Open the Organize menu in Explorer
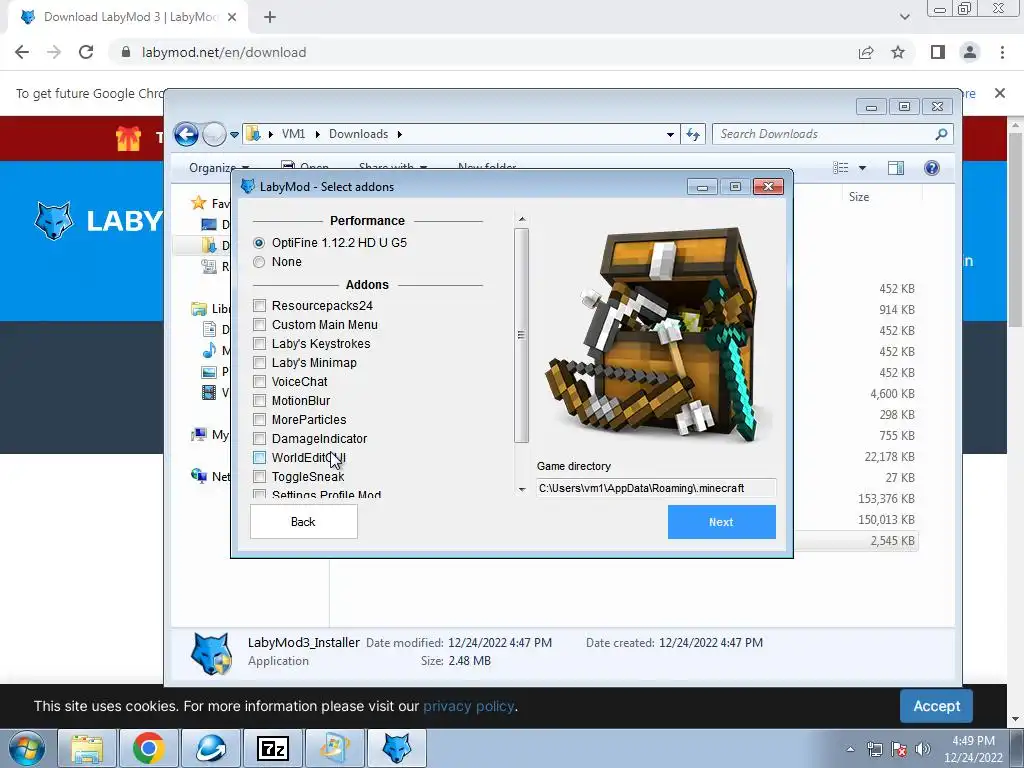The image size is (1024, 768). 219,168
